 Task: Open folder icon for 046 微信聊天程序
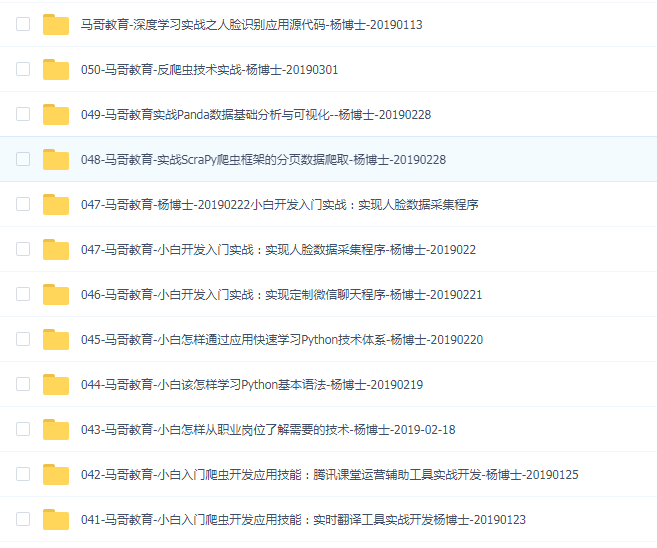click(56, 294)
